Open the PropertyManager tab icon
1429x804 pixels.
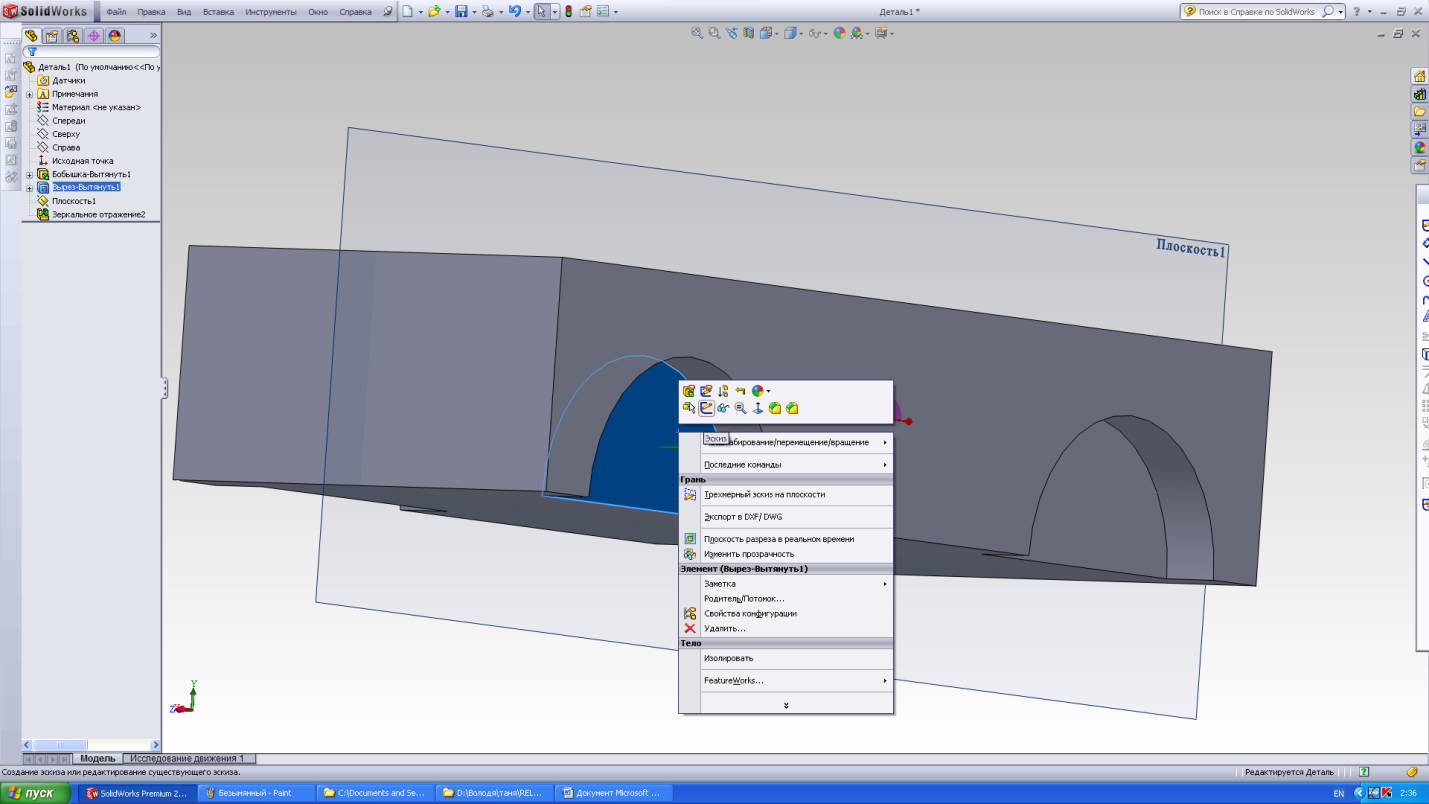(x=50, y=35)
